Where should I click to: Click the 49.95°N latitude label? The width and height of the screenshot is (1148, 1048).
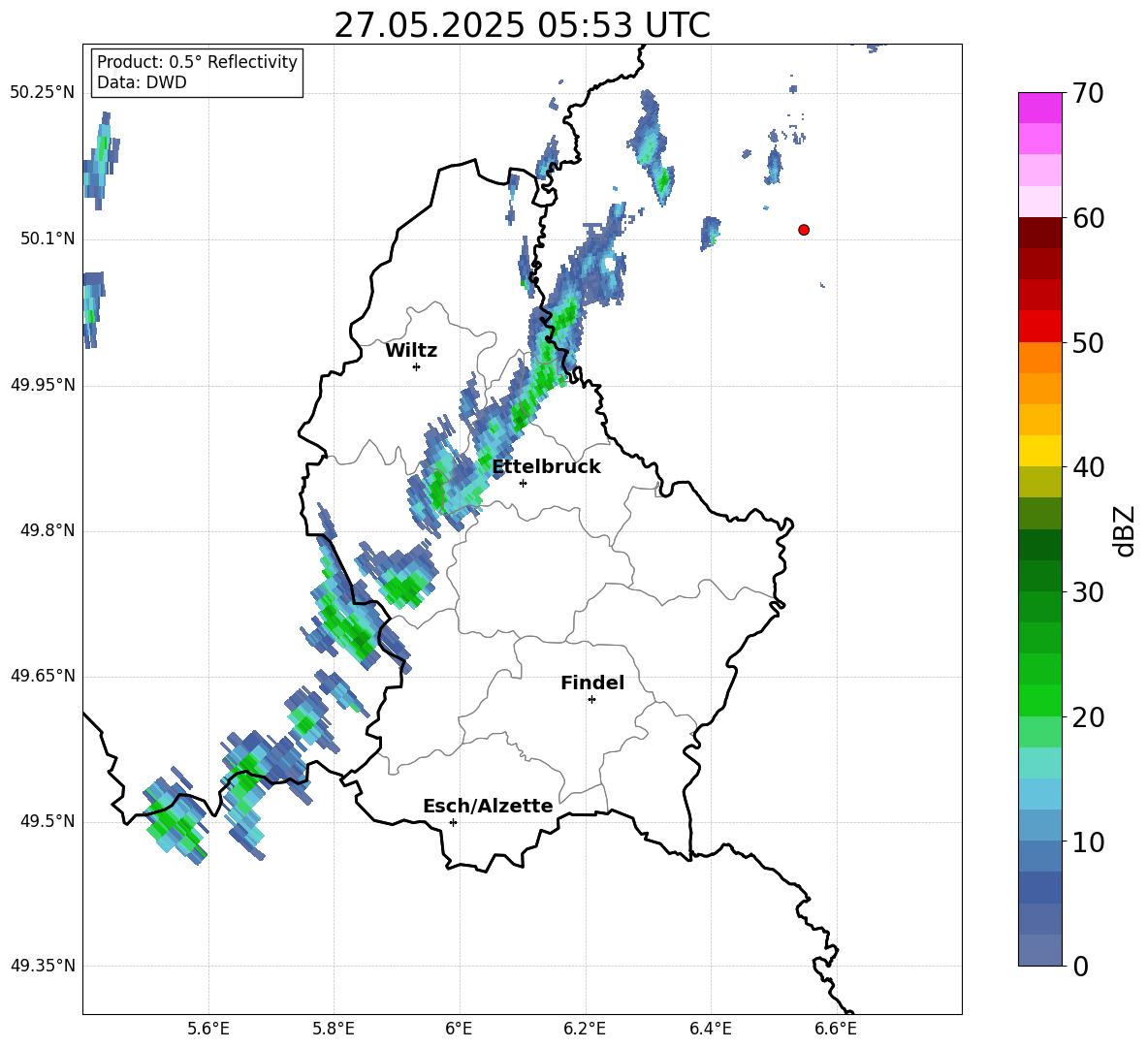(x=43, y=385)
